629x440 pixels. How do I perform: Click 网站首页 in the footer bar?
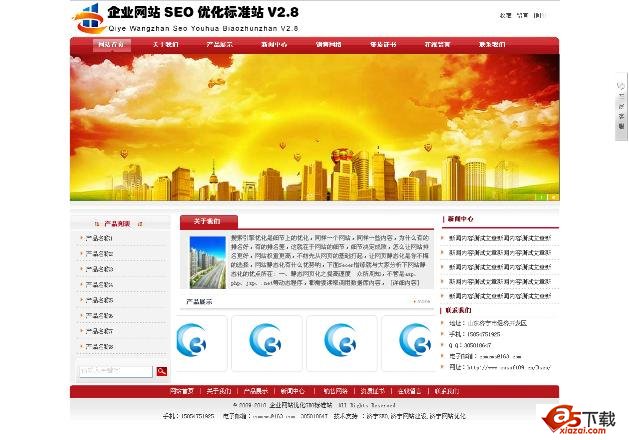pyautogui.click(x=182, y=391)
